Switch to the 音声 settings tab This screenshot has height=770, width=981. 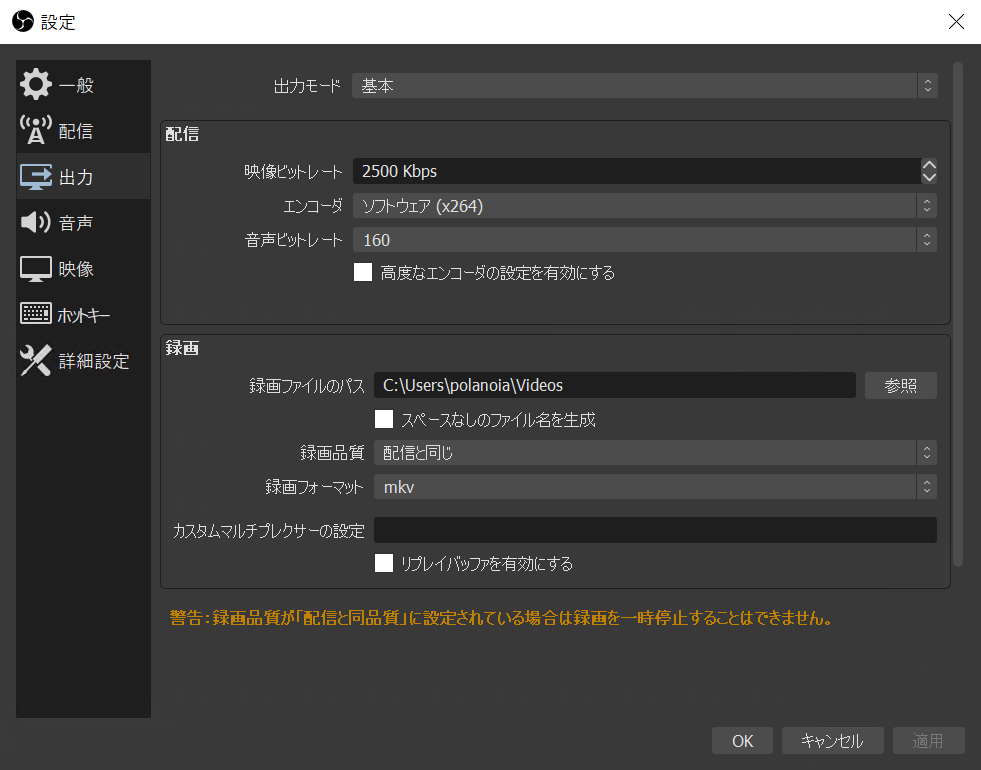(83, 222)
